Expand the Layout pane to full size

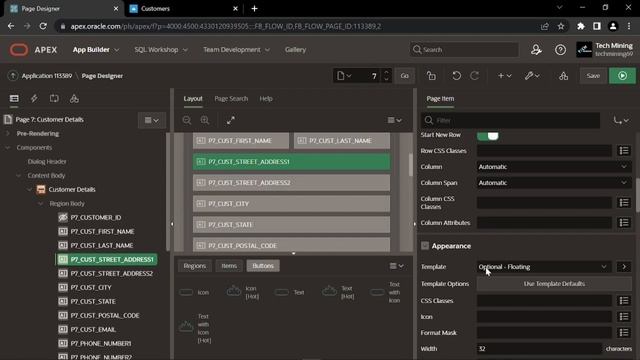(231, 120)
